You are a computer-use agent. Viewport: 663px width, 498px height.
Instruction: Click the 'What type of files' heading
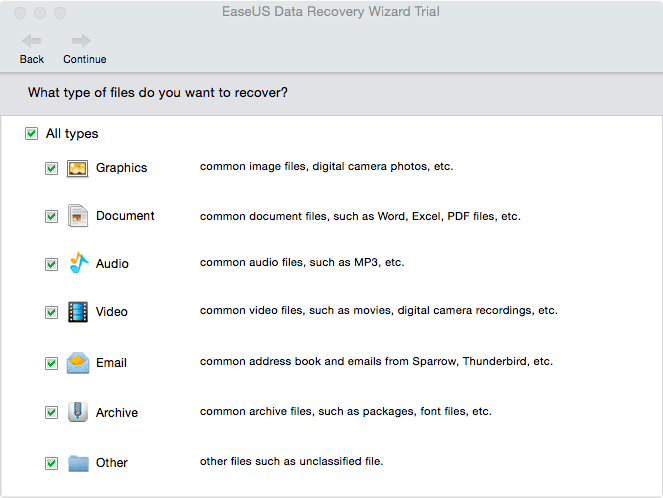pyautogui.click(x=158, y=93)
